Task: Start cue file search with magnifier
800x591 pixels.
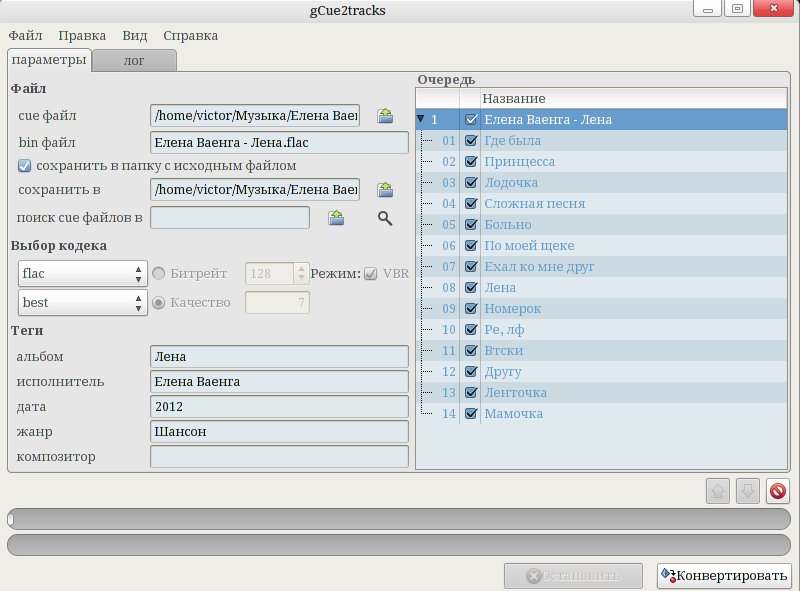Action: pos(385,218)
